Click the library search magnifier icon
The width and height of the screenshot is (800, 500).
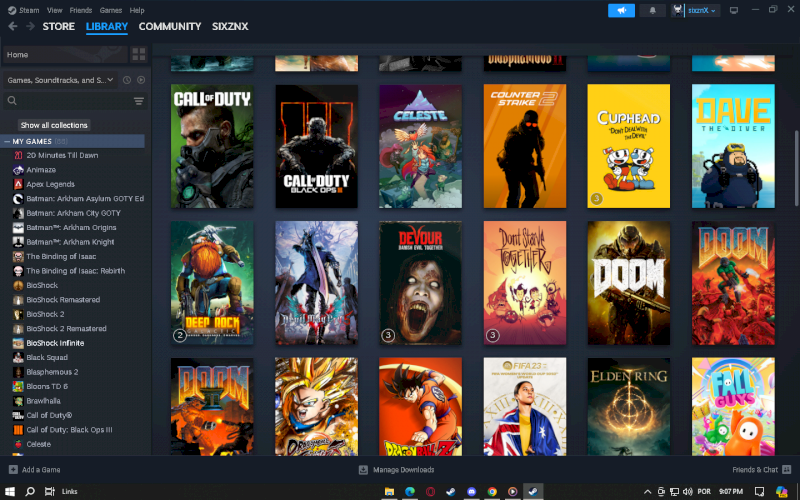click(12, 101)
